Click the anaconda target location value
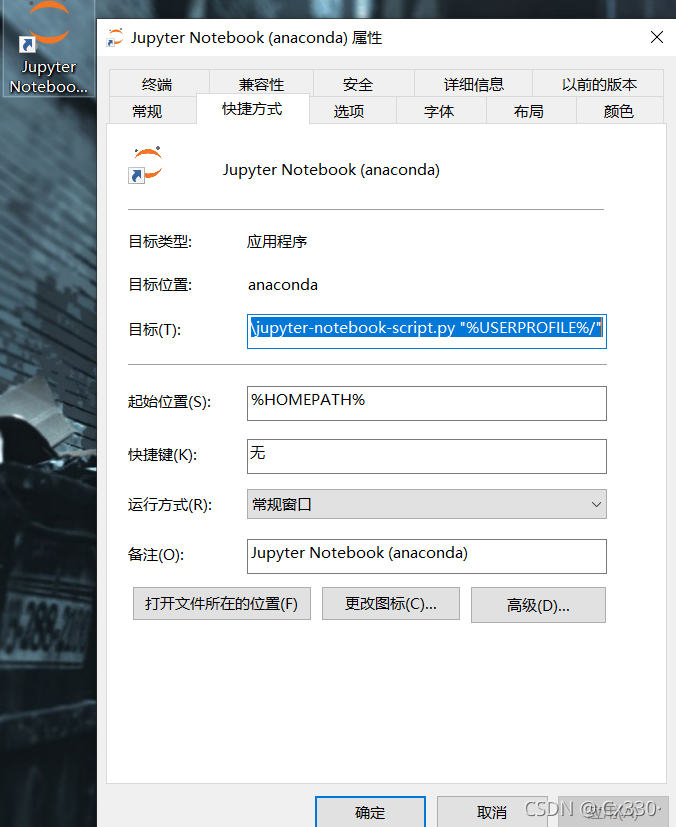This screenshot has height=827, width=676. coord(283,285)
